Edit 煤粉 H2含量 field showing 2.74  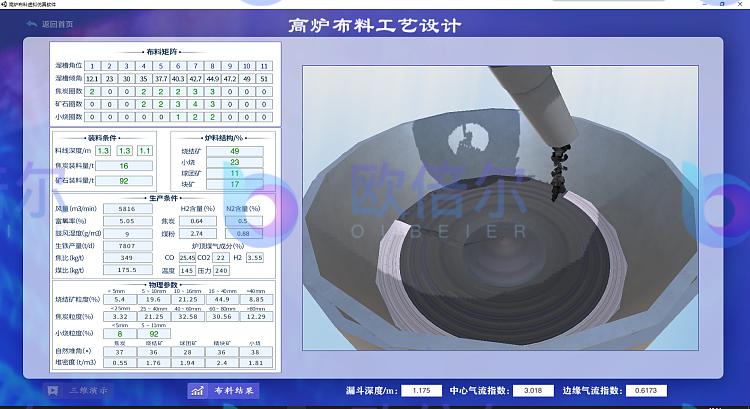(197, 233)
